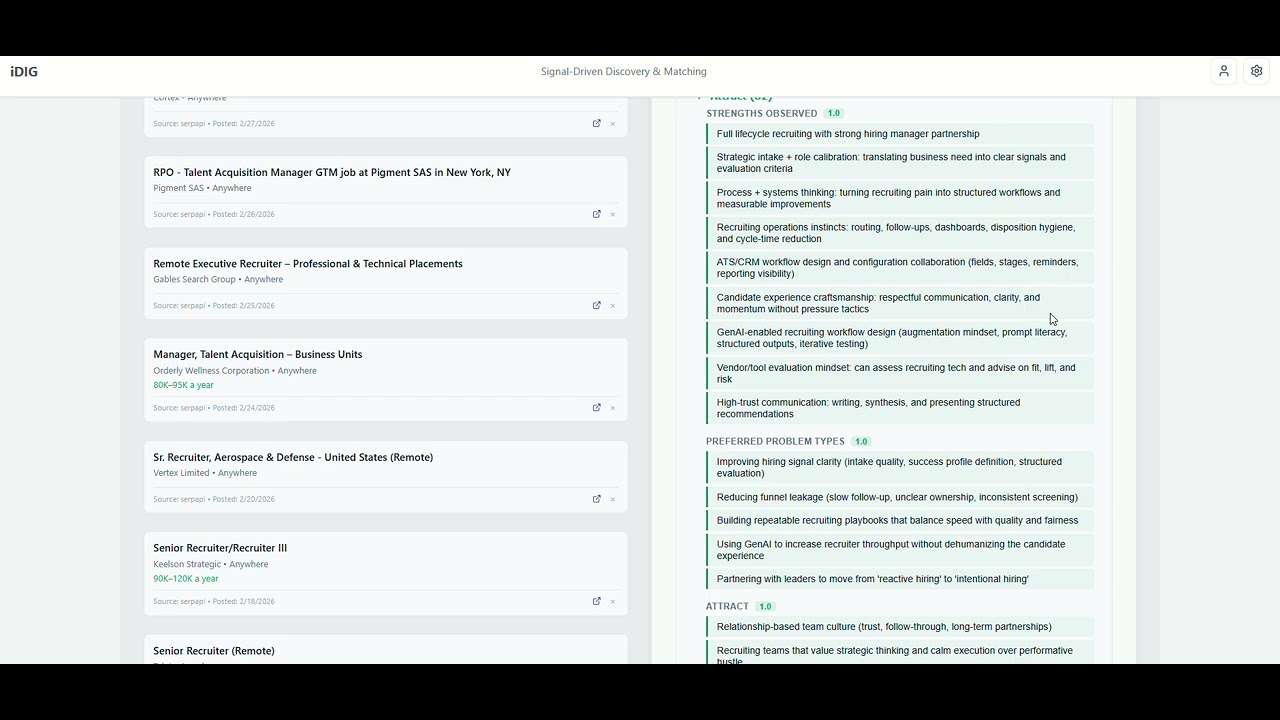Dismiss the Vertex Limited job card
This screenshot has width=1280, height=720.
(613, 499)
